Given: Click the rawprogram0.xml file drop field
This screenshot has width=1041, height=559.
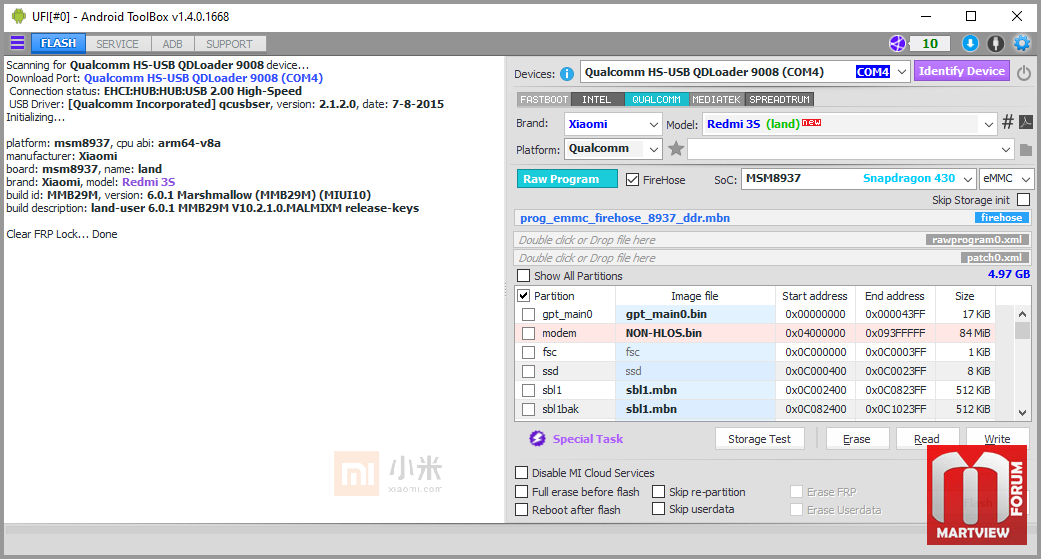Looking at the screenshot, I should [x=773, y=240].
